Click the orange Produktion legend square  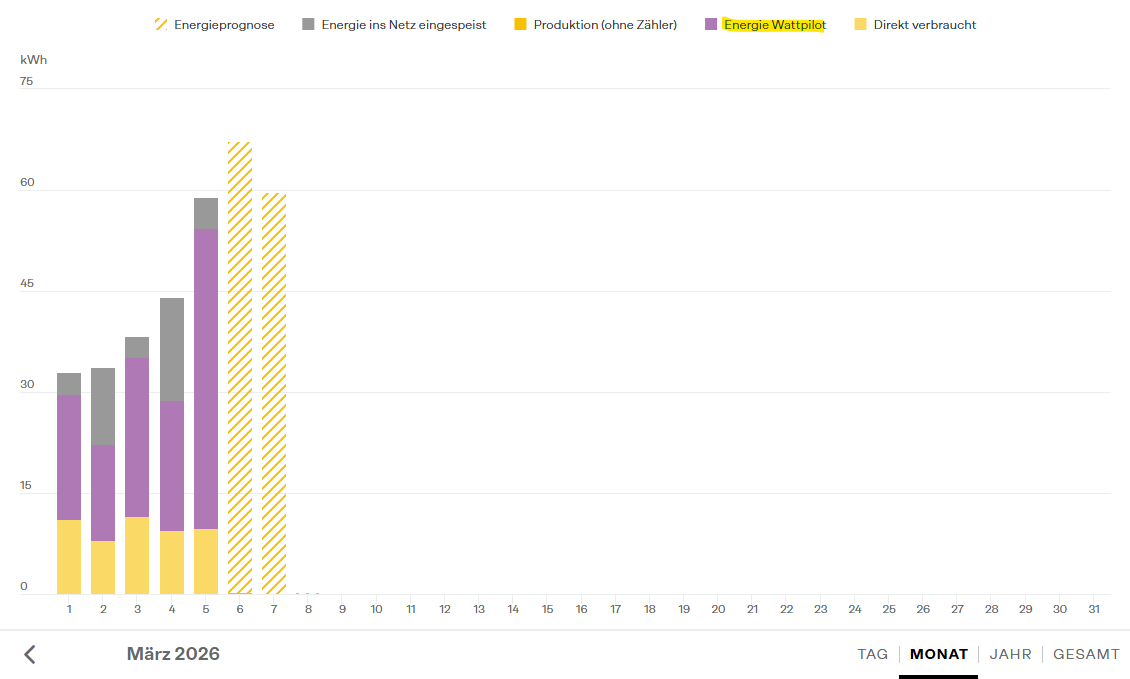pyautogui.click(x=520, y=24)
